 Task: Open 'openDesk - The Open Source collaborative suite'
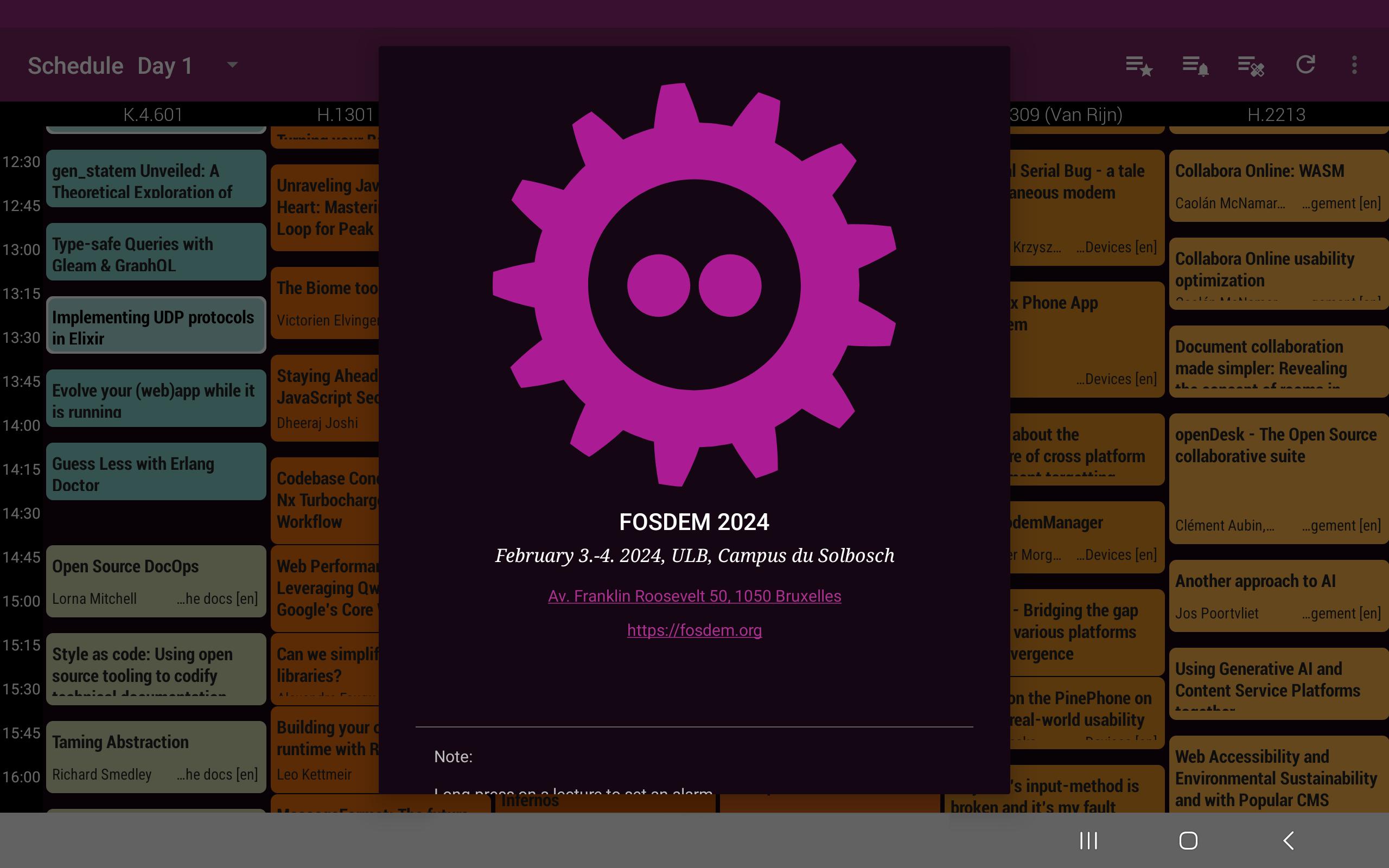pyautogui.click(x=1279, y=479)
